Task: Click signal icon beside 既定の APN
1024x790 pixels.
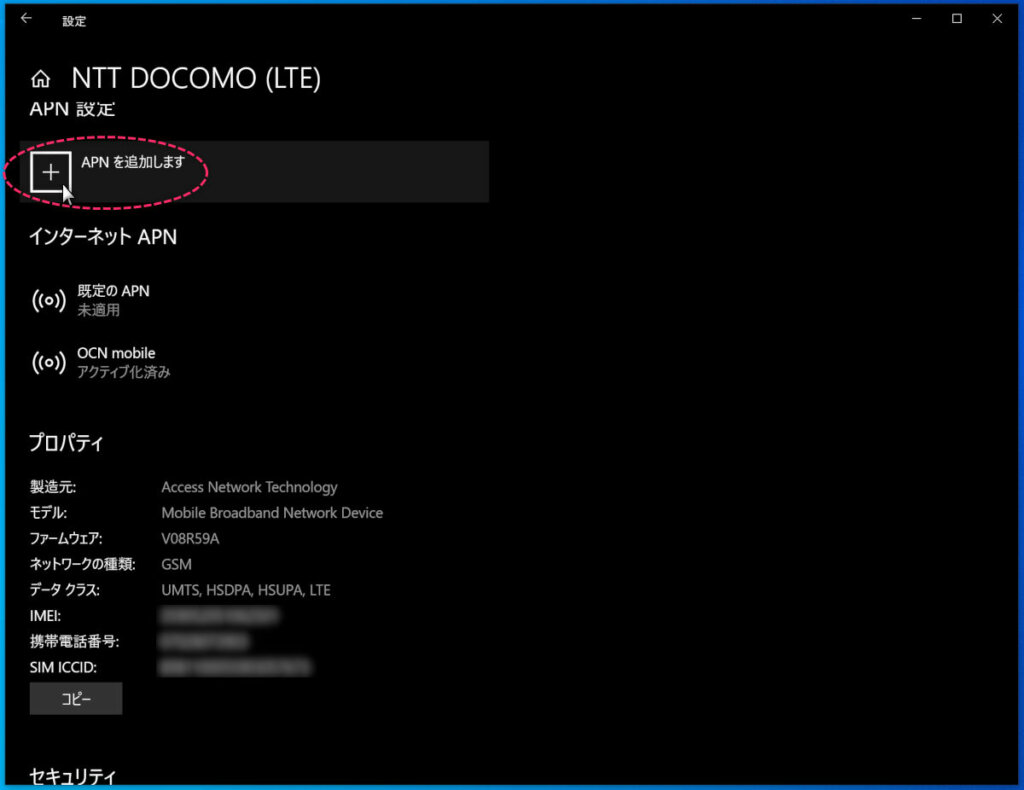Action: (49, 301)
